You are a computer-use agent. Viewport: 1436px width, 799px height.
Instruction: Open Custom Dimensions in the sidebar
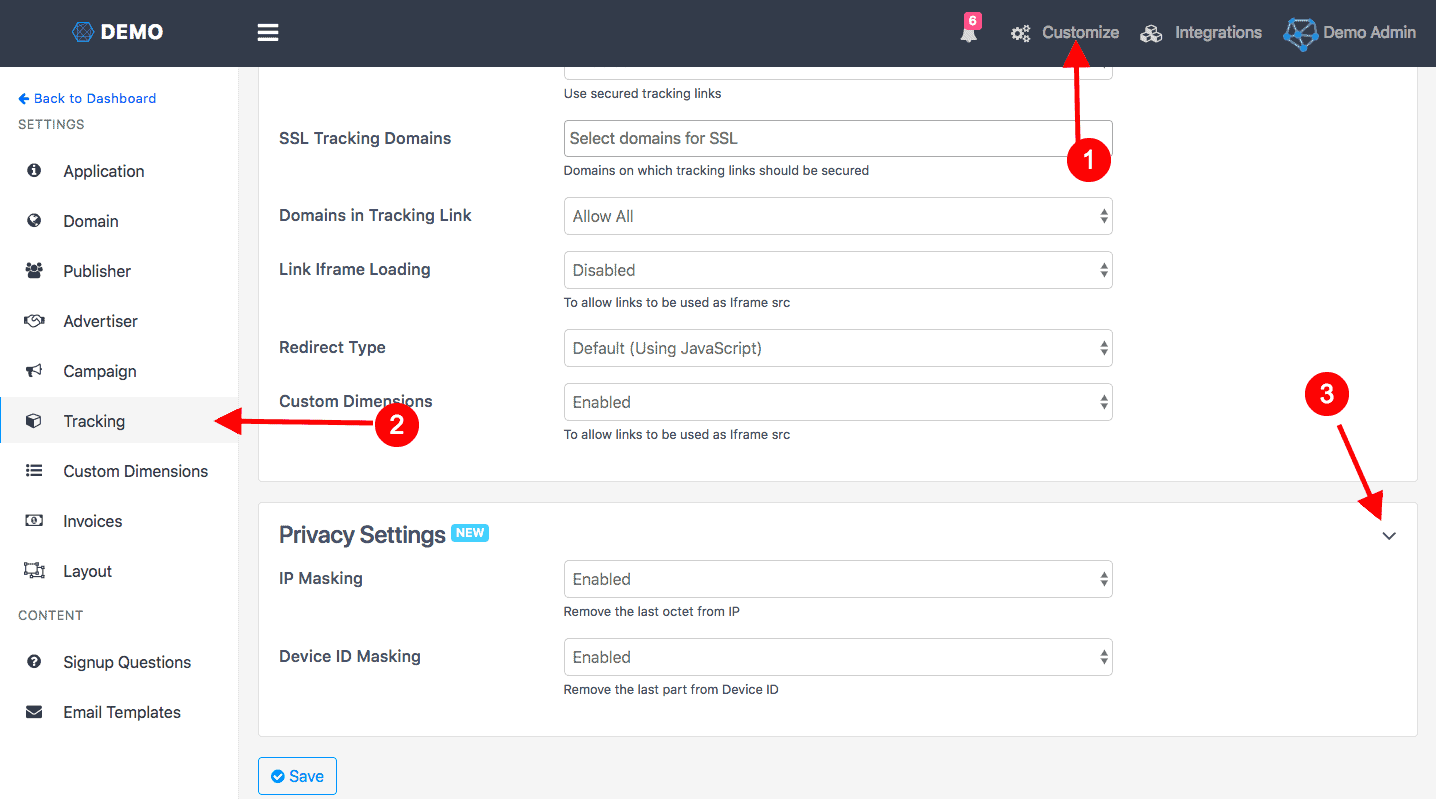click(x=135, y=471)
